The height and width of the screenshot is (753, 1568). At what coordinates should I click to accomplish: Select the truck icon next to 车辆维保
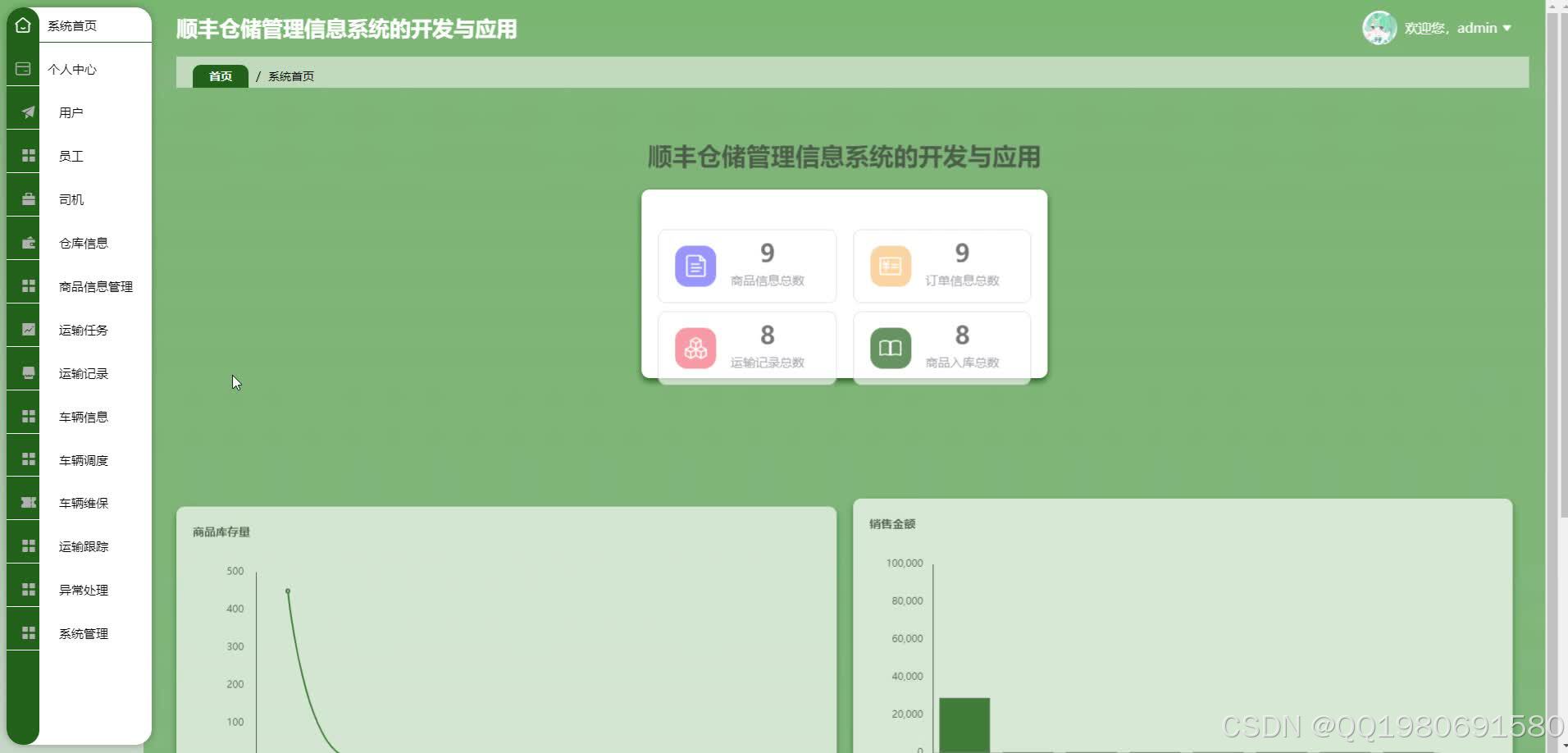tap(27, 503)
